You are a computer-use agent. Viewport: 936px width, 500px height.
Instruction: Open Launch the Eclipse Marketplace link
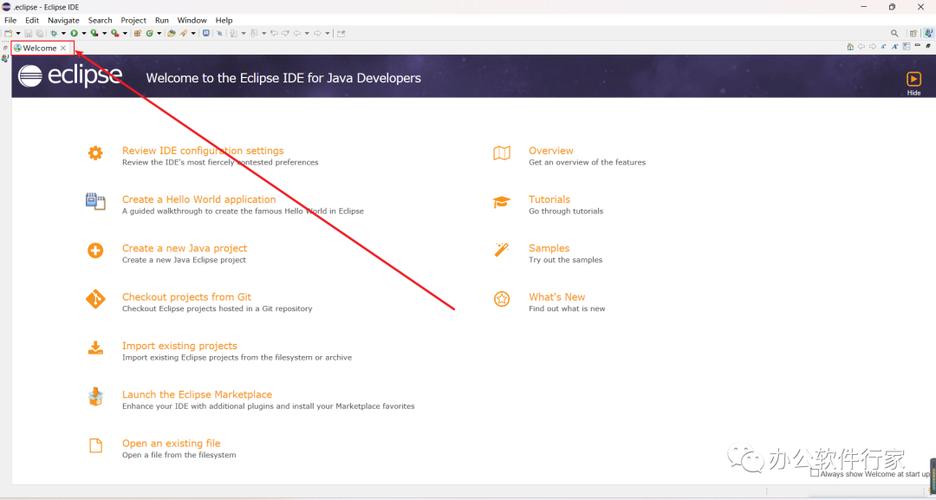click(x=197, y=394)
